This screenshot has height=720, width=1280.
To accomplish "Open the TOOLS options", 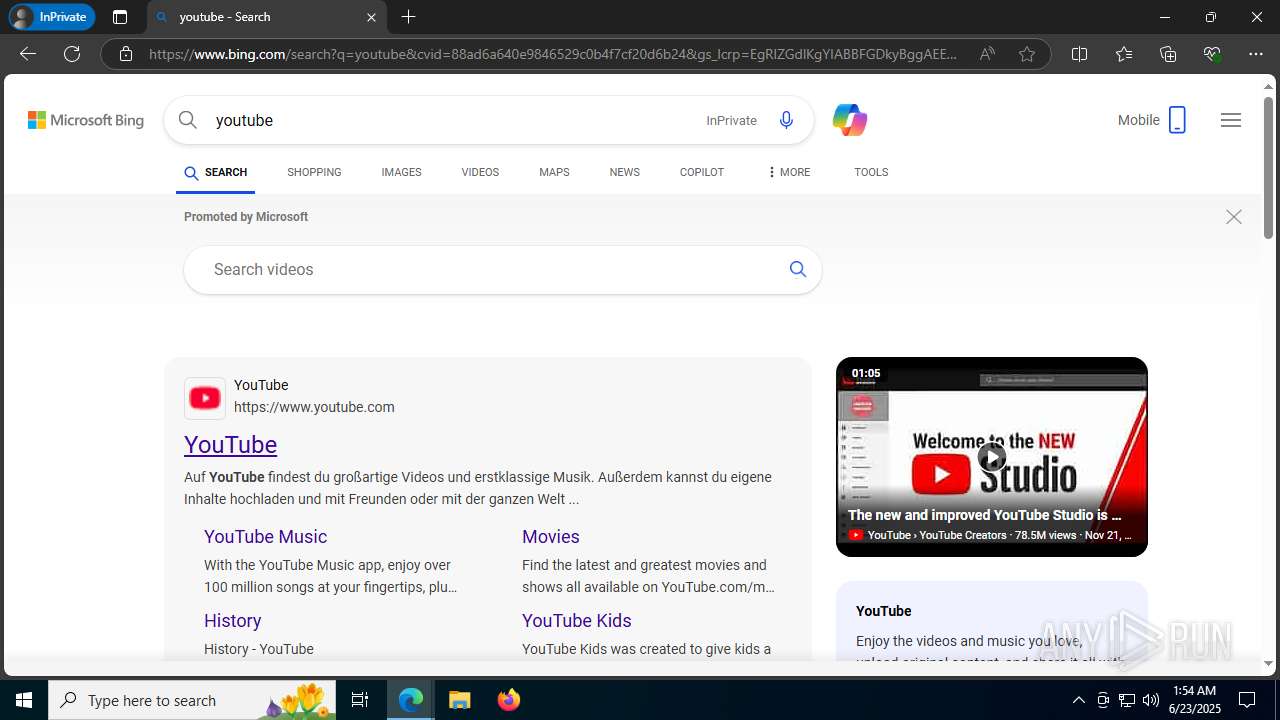I will (x=871, y=172).
